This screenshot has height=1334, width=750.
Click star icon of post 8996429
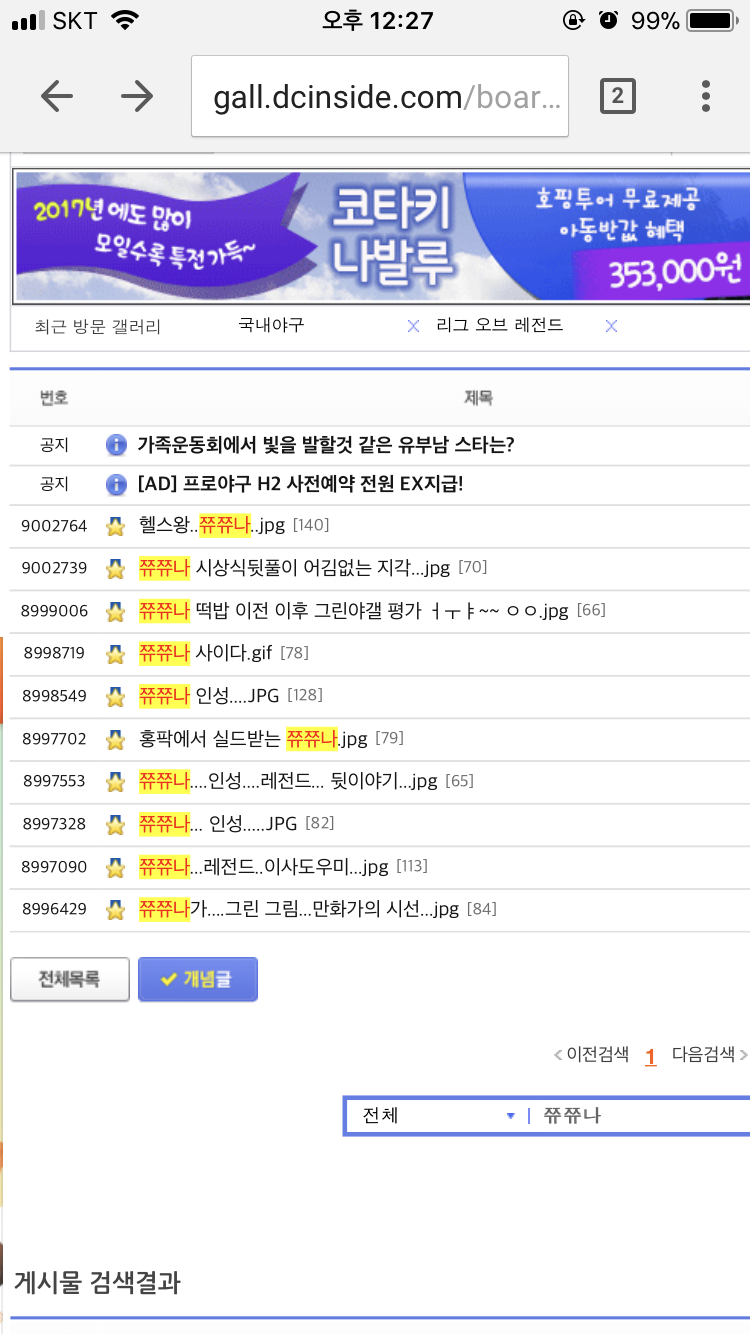pos(116,910)
